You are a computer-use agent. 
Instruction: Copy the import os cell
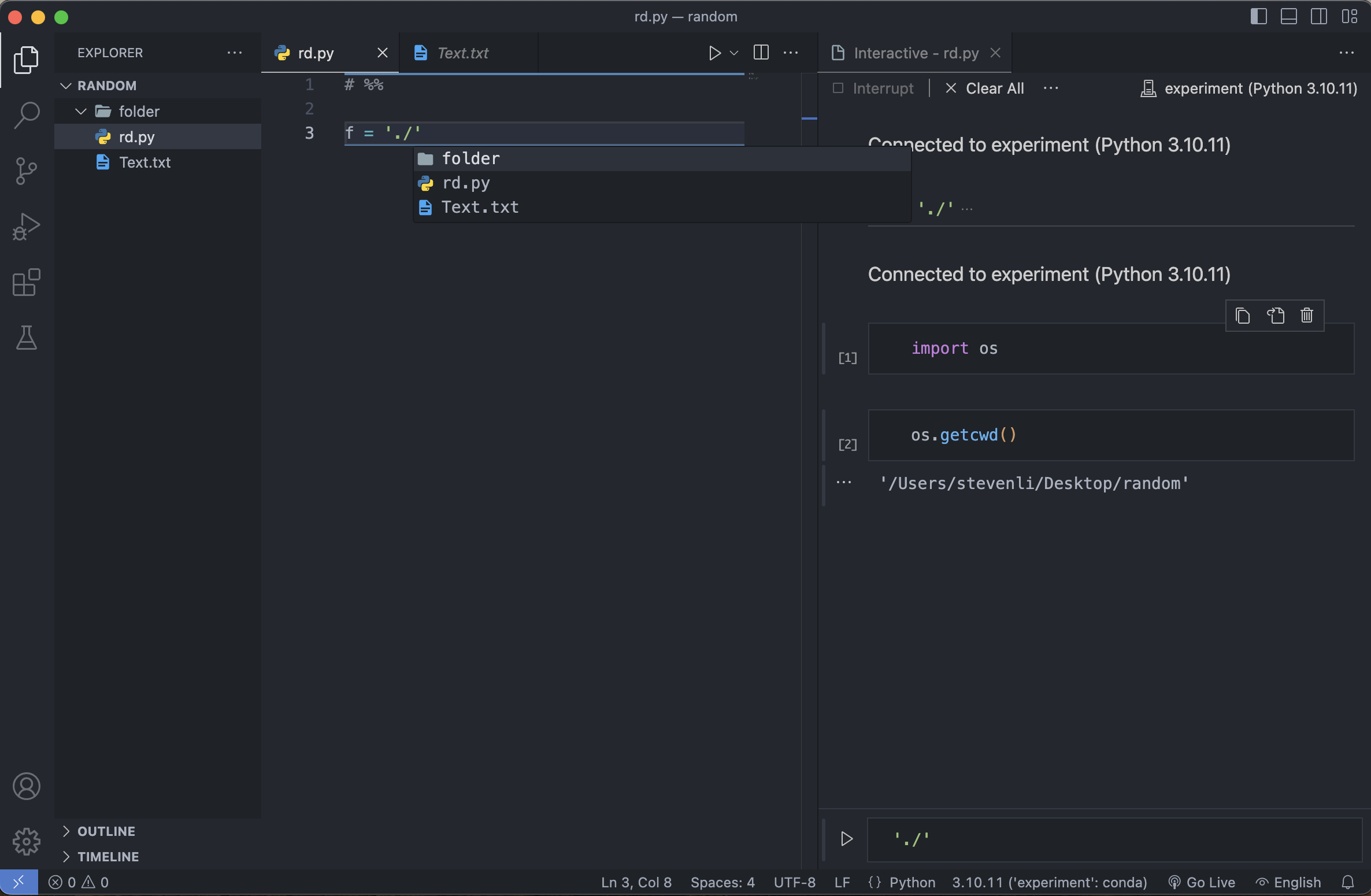point(1242,316)
